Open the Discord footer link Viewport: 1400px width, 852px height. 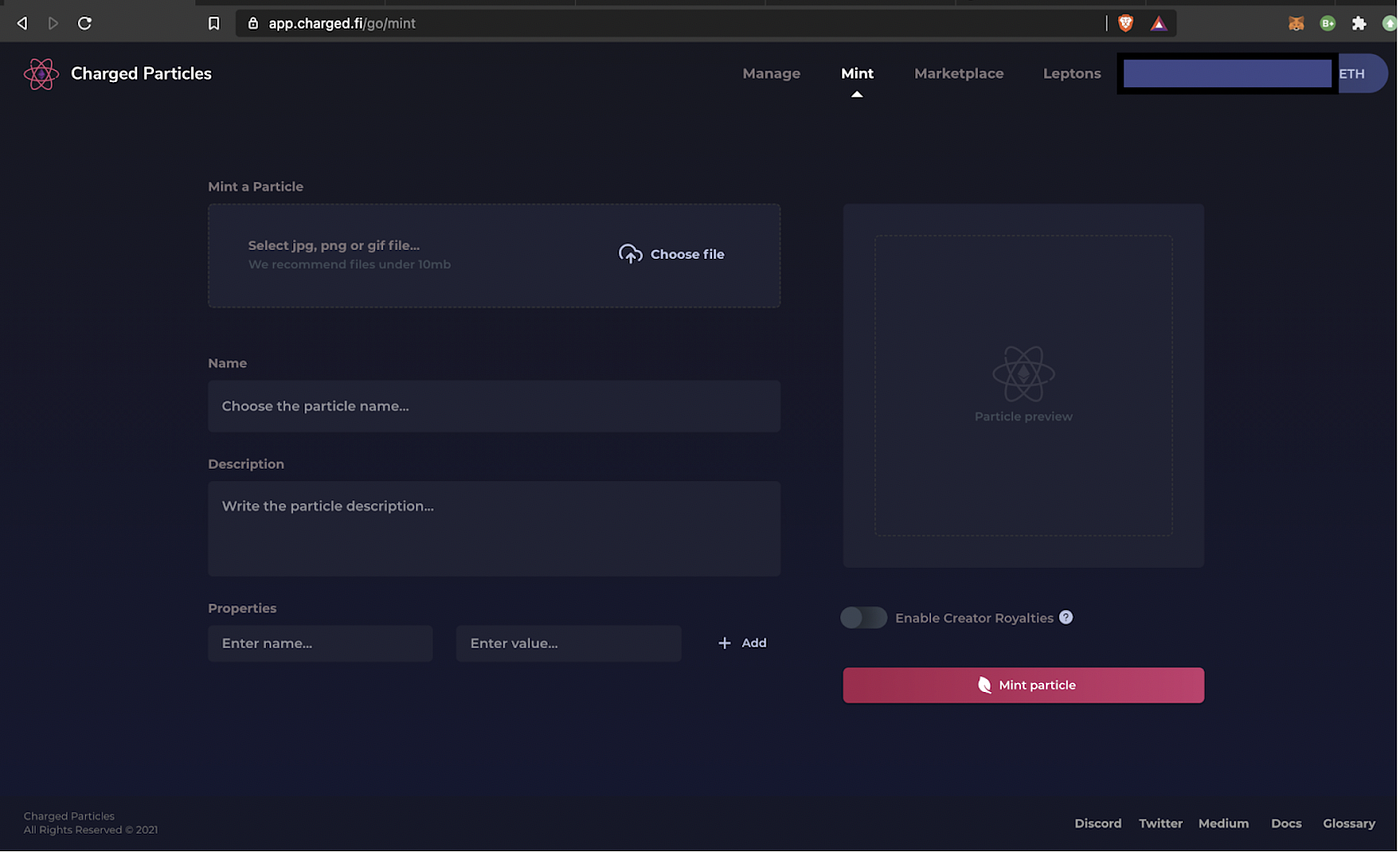(x=1098, y=823)
